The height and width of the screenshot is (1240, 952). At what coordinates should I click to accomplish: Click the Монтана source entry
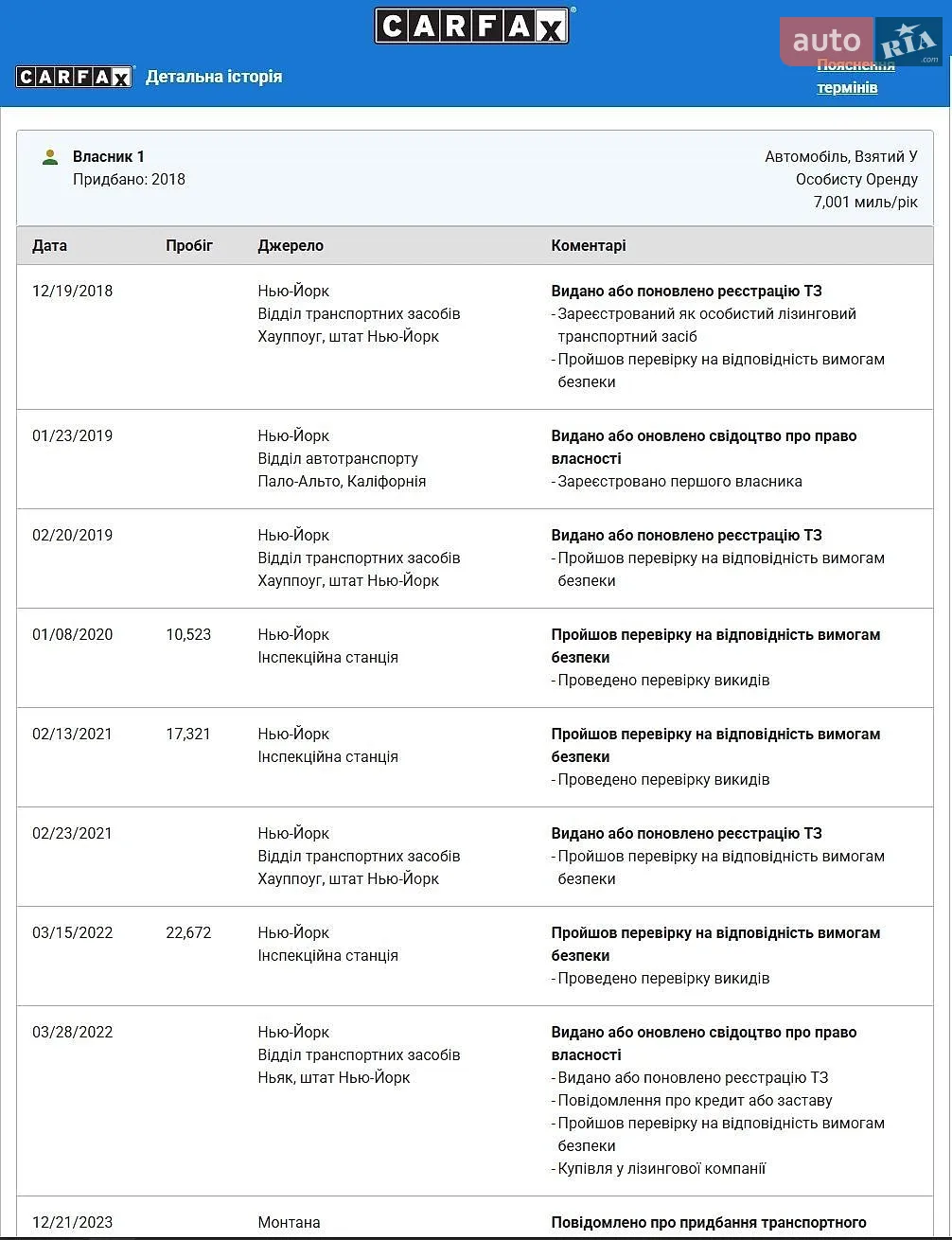(x=289, y=1223)
